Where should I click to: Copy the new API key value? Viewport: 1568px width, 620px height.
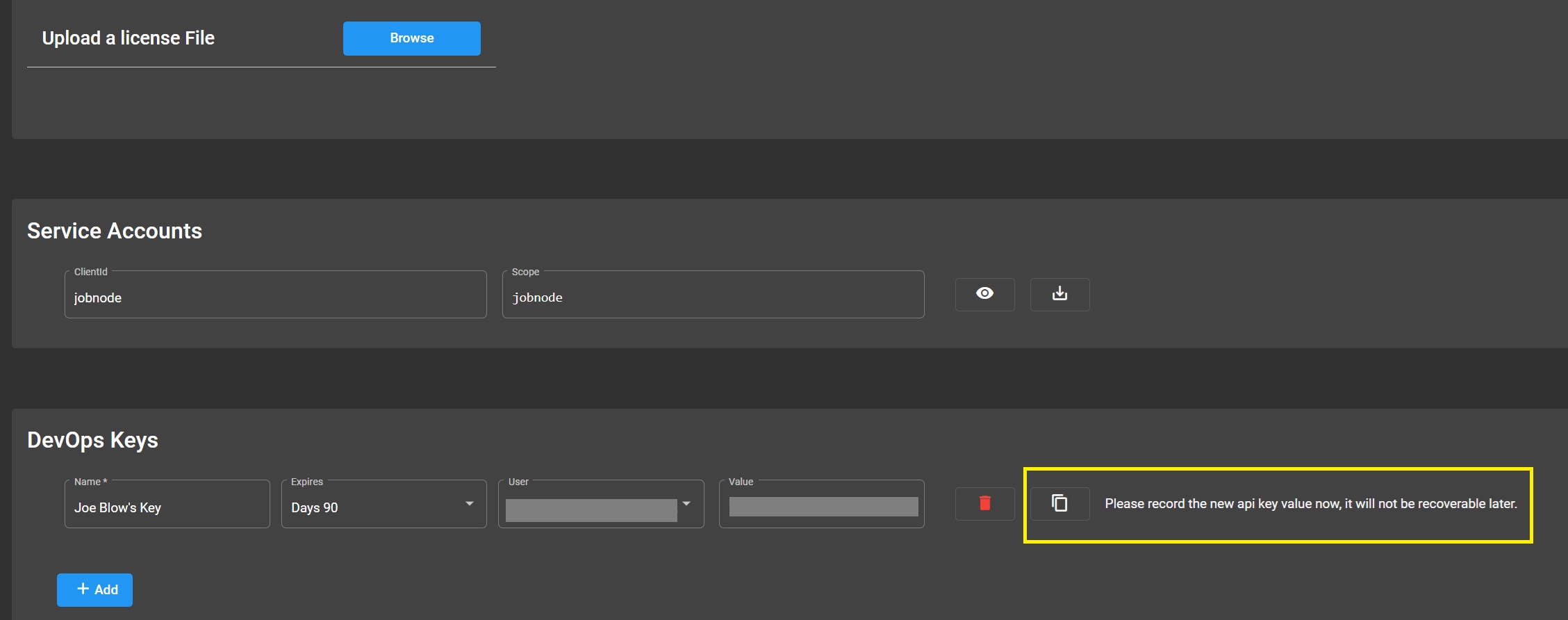click(x=1059, y=503)
